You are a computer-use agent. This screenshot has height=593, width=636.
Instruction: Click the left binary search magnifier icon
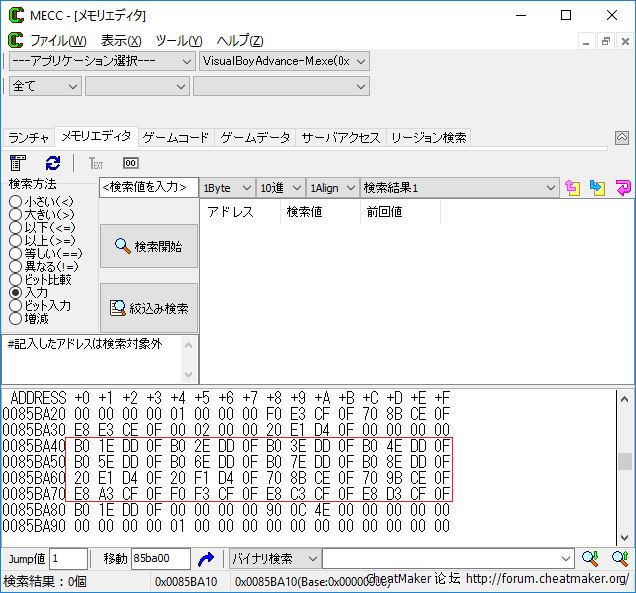coord(590,559)
